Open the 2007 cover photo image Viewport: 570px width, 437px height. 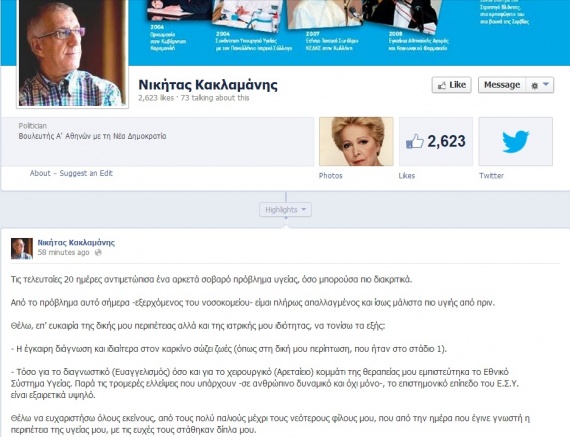[x=325, y=14]
